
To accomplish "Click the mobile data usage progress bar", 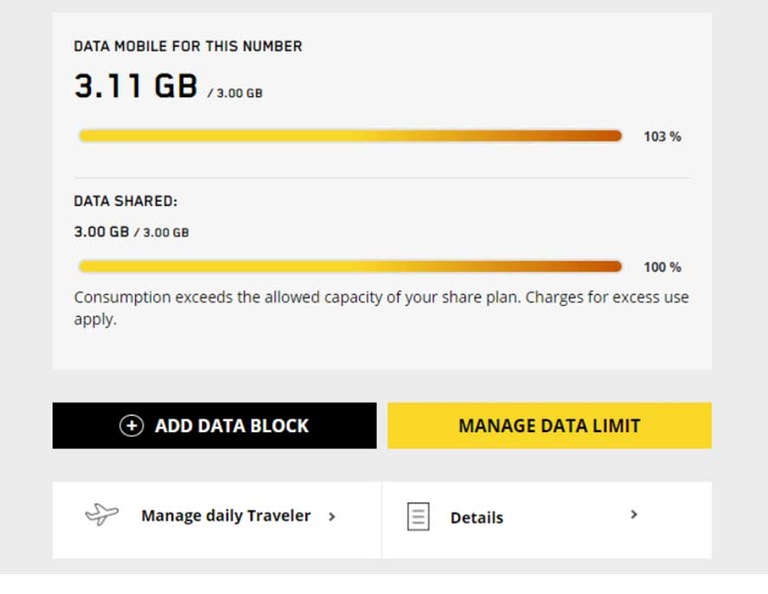I will (x=350, y=136).
